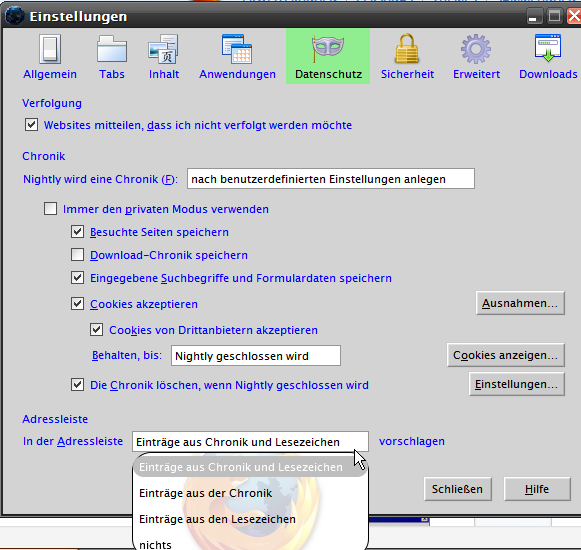Switch to the Inhalt label

164,74
